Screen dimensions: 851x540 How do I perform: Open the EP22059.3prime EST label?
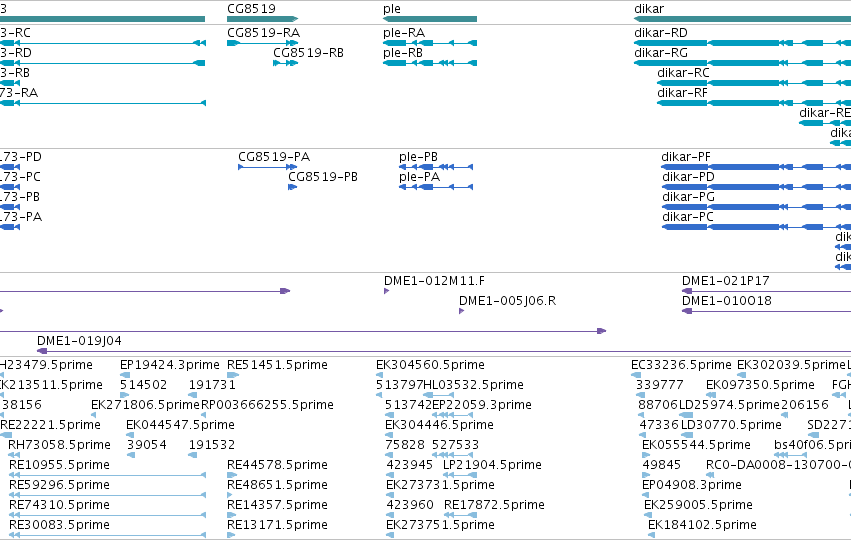pos(481,405)
